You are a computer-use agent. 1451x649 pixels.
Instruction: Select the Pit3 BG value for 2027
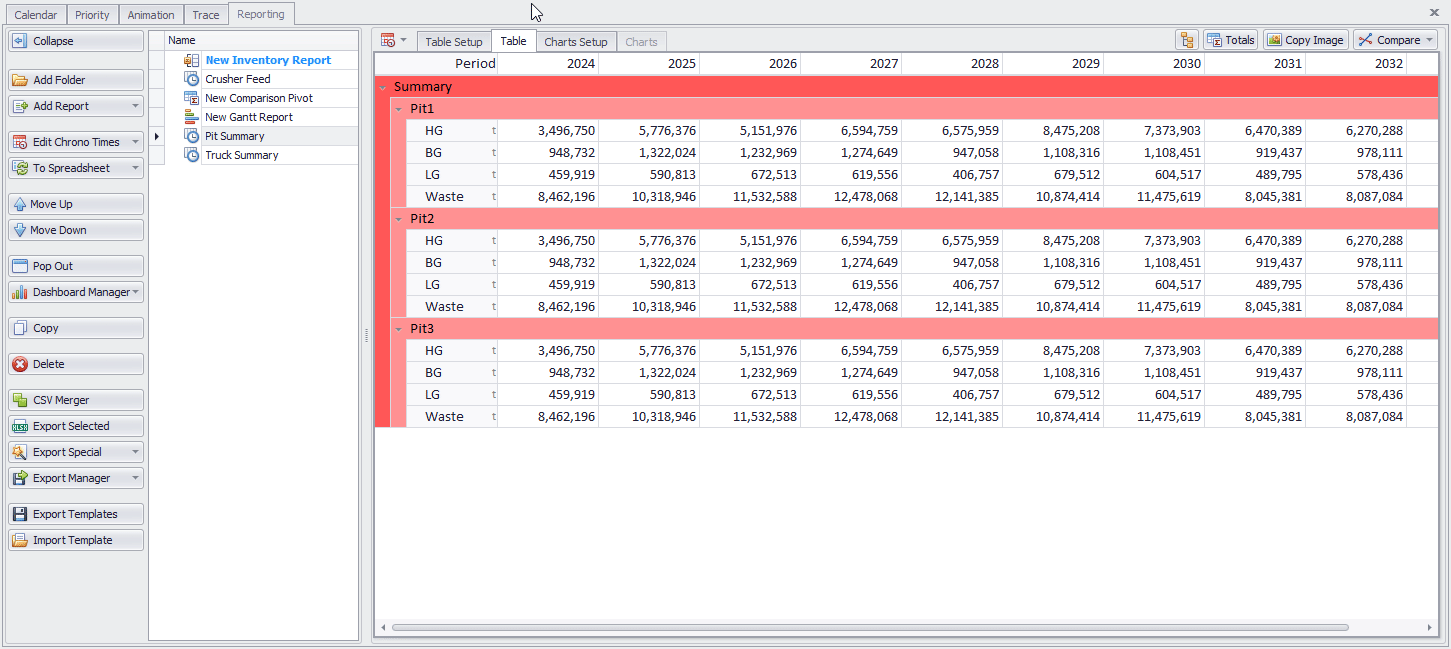[851, 372]
